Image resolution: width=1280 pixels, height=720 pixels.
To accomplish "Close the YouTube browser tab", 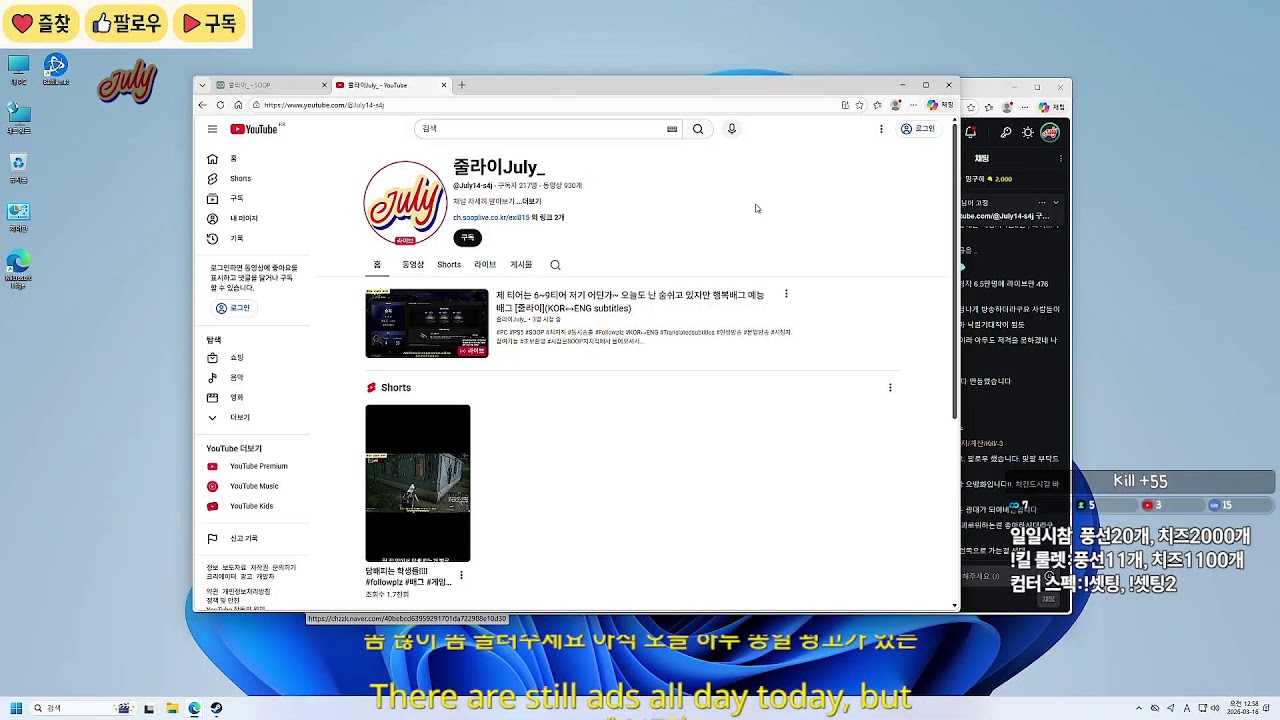I will (x=444, y=85).
